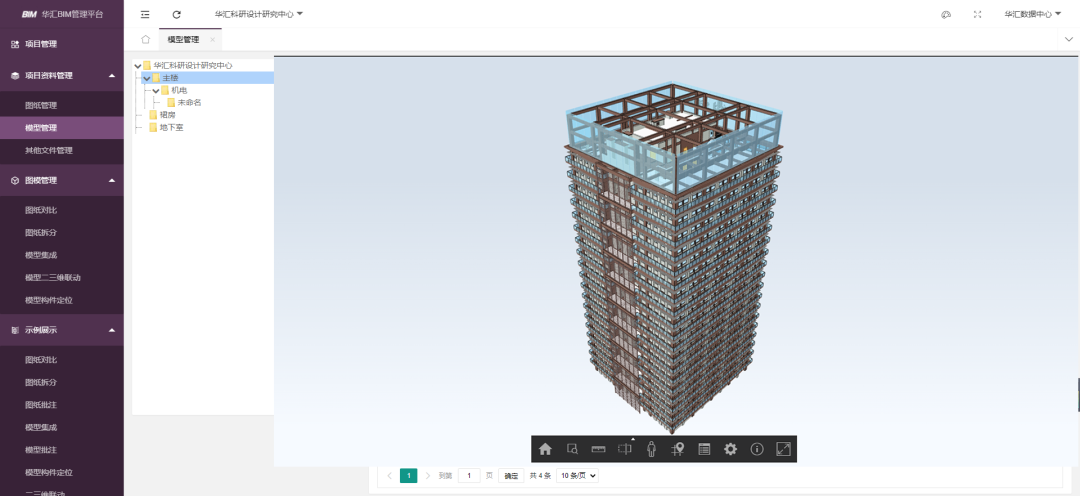Open 模型集成 under 图模管理
1080x496 pixels.
[x=42, y=255]
